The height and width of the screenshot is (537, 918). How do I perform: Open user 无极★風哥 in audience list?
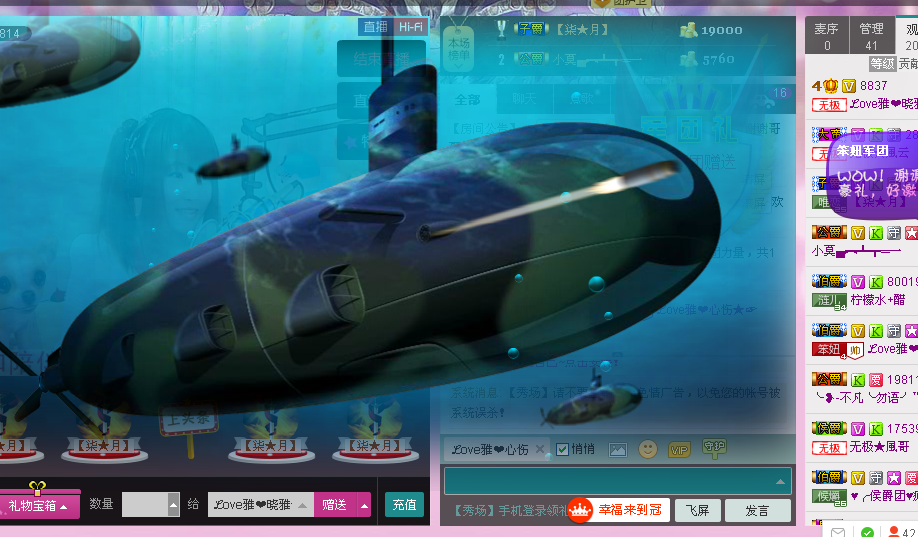click(x=879, y=447)
